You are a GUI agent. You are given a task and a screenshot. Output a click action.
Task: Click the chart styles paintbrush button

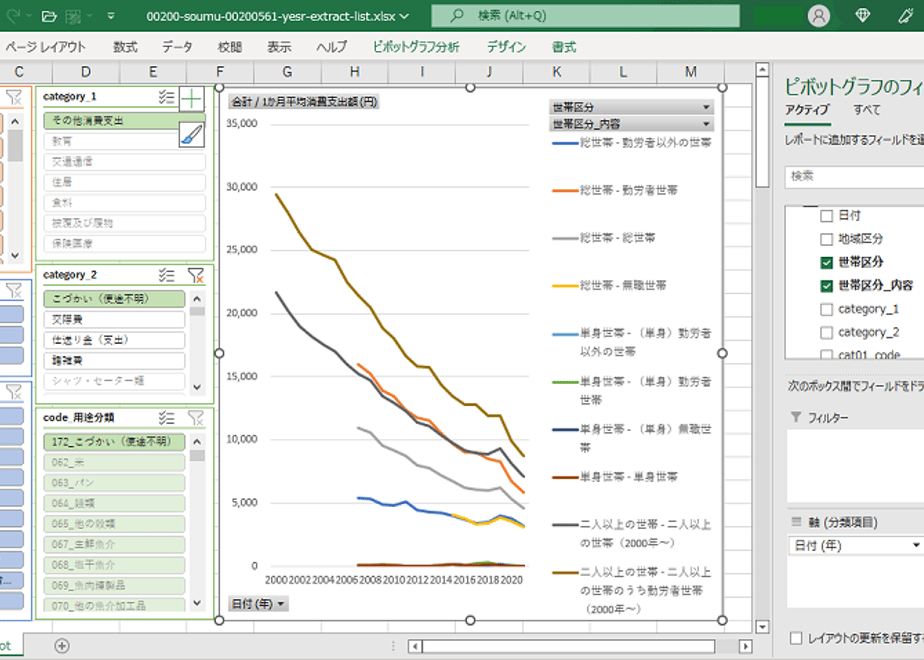tap(192, 136)
